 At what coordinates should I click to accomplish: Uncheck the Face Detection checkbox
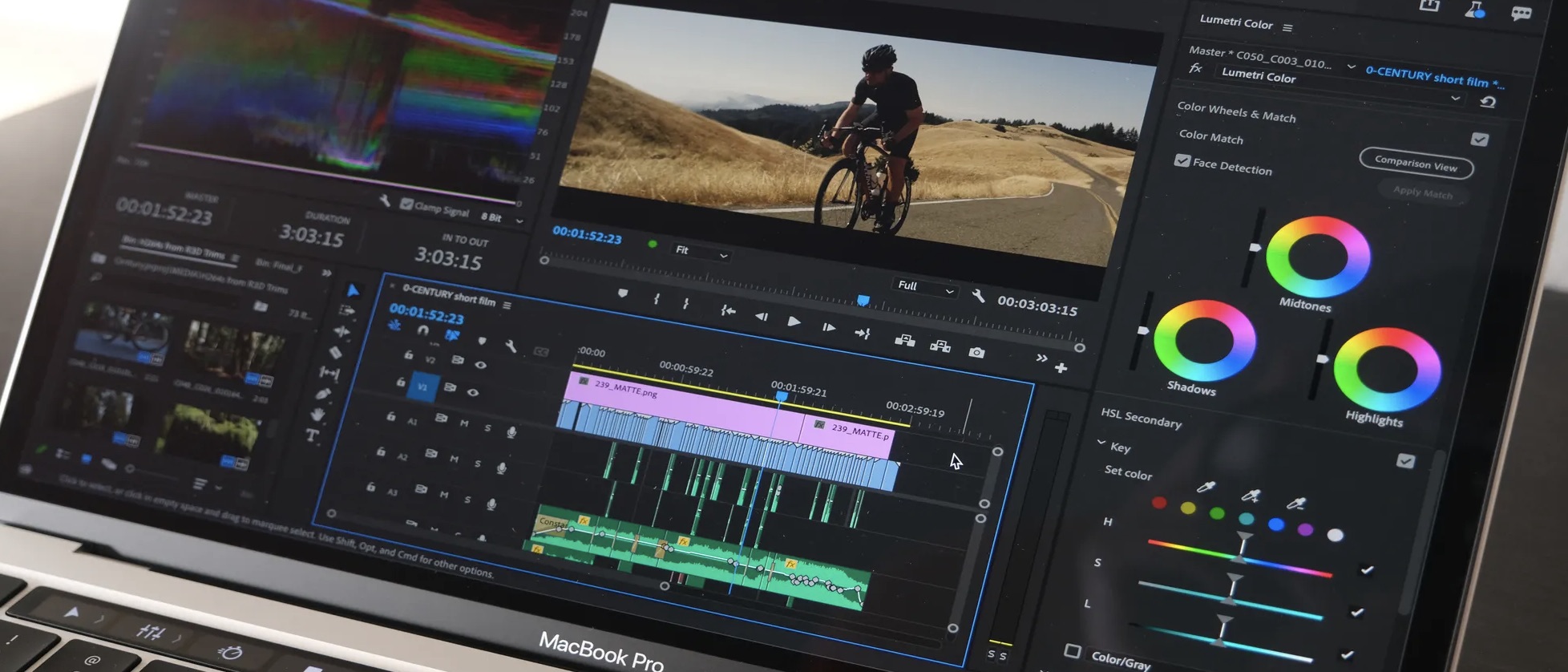[1182, 160]
